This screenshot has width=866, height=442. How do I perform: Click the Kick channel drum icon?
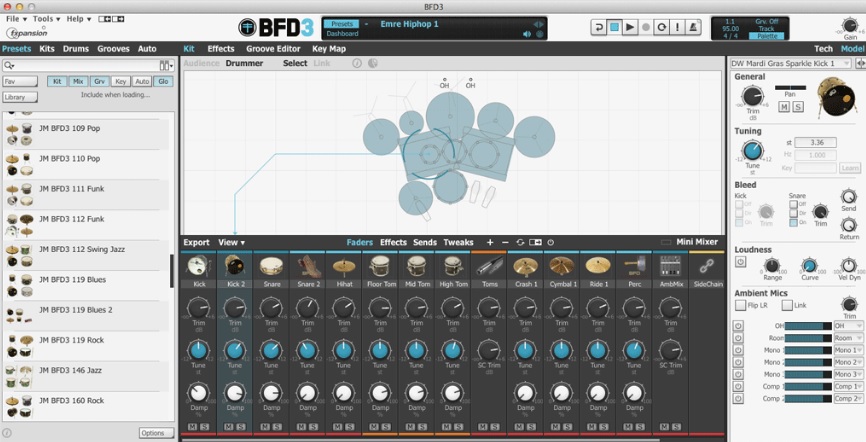click(x=199, y=266)
